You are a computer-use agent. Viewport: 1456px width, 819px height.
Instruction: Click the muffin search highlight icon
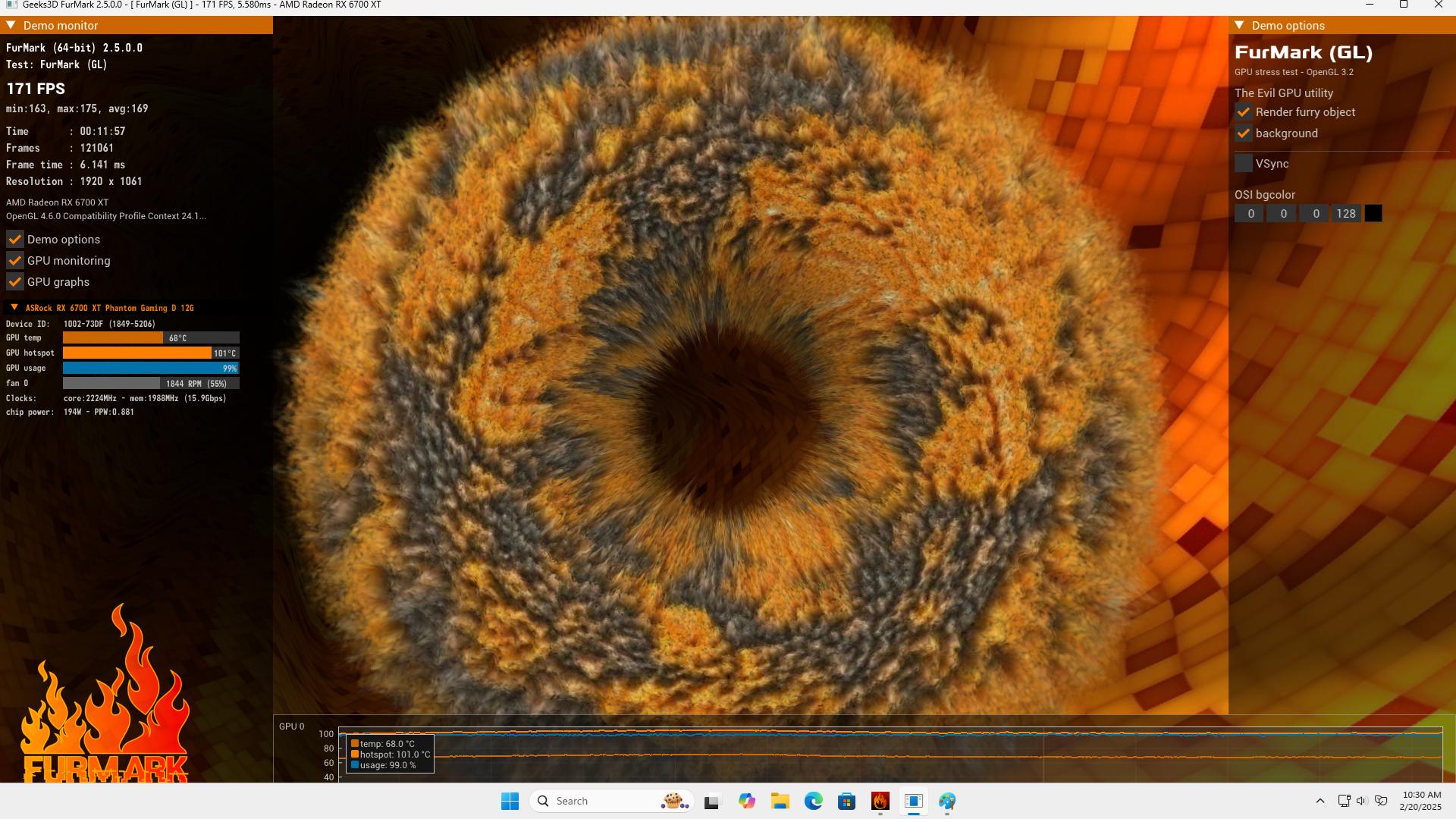674,801
